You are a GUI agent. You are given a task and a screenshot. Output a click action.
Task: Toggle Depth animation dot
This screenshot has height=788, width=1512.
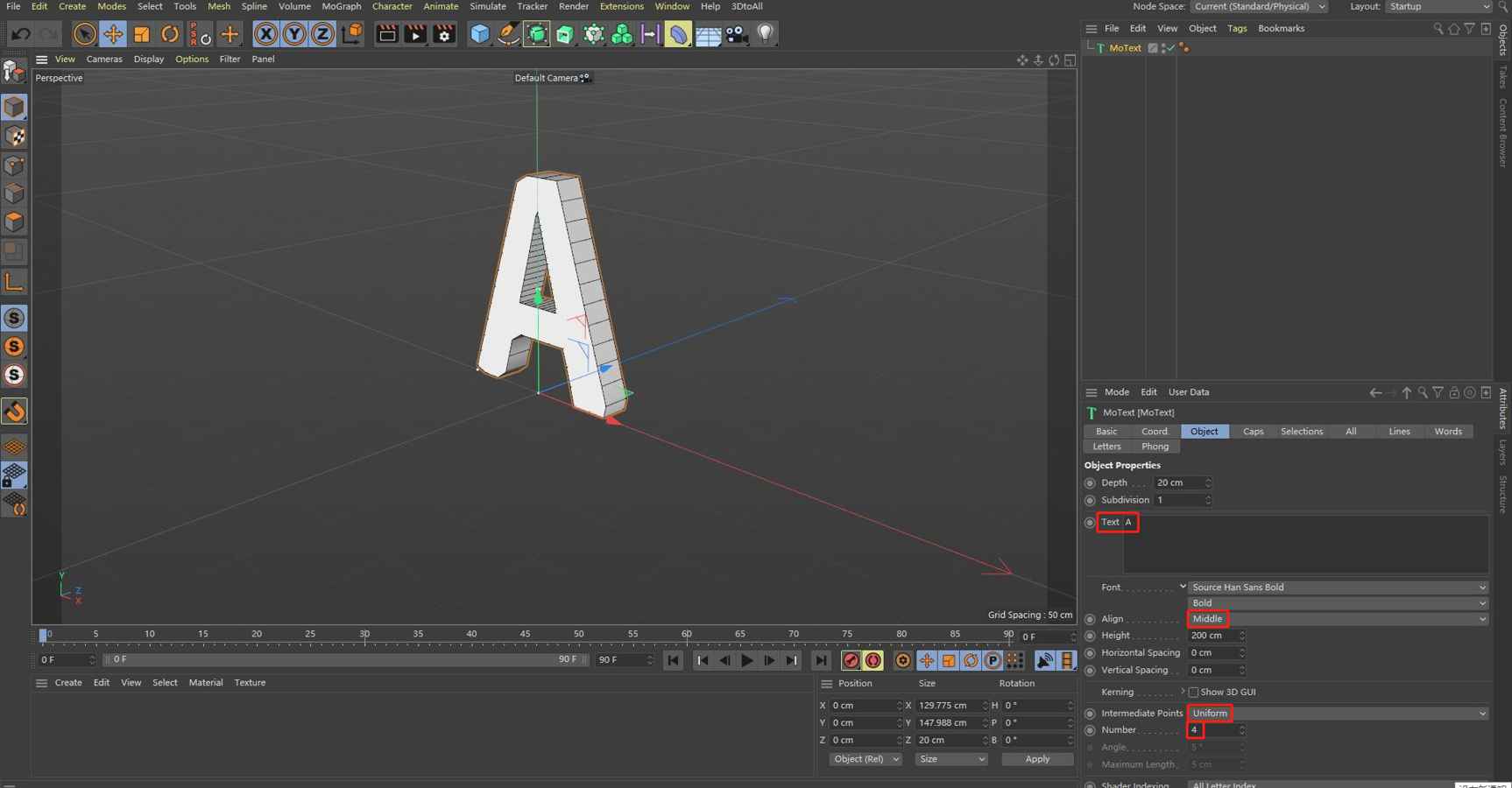coord(1090,483)
